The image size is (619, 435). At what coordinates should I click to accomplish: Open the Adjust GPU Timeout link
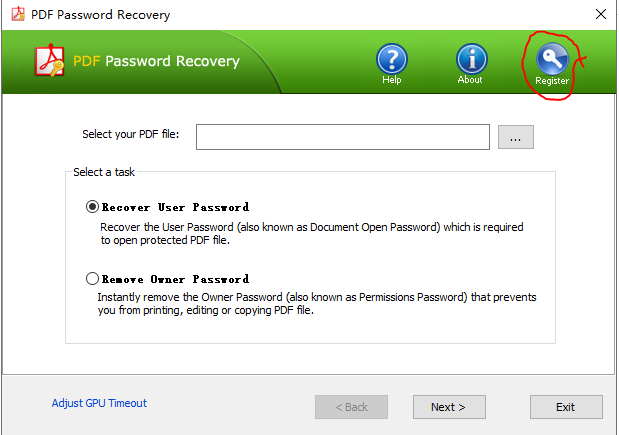99,403
